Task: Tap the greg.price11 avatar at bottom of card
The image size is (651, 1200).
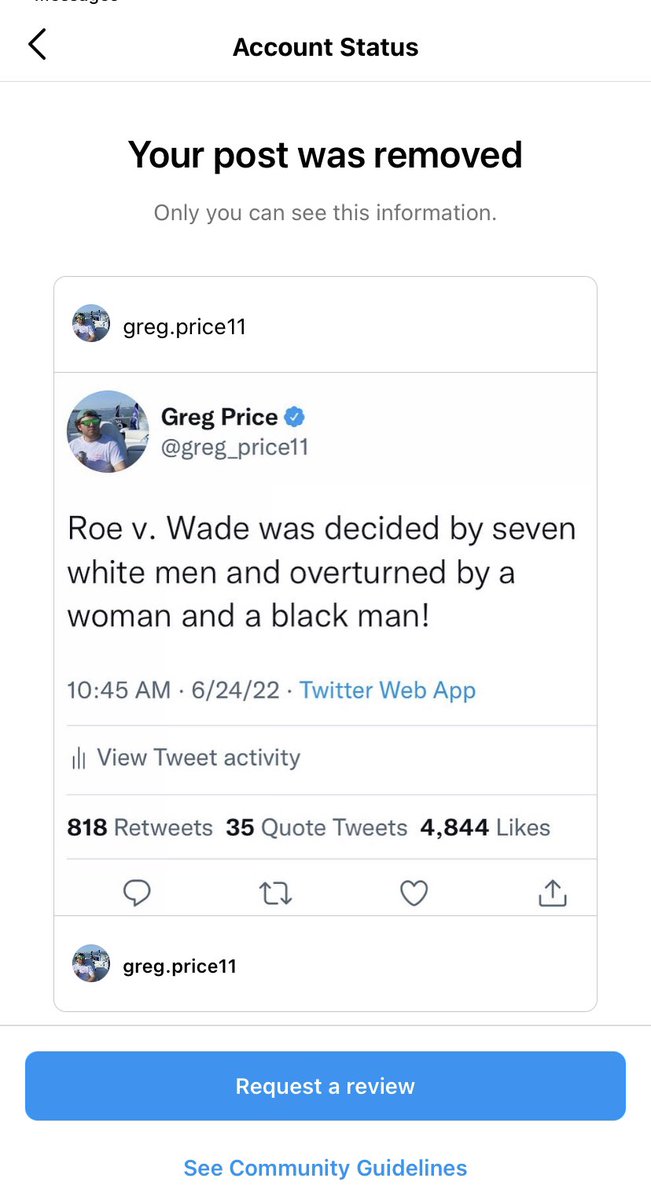Action: click(x=91, y=965)
